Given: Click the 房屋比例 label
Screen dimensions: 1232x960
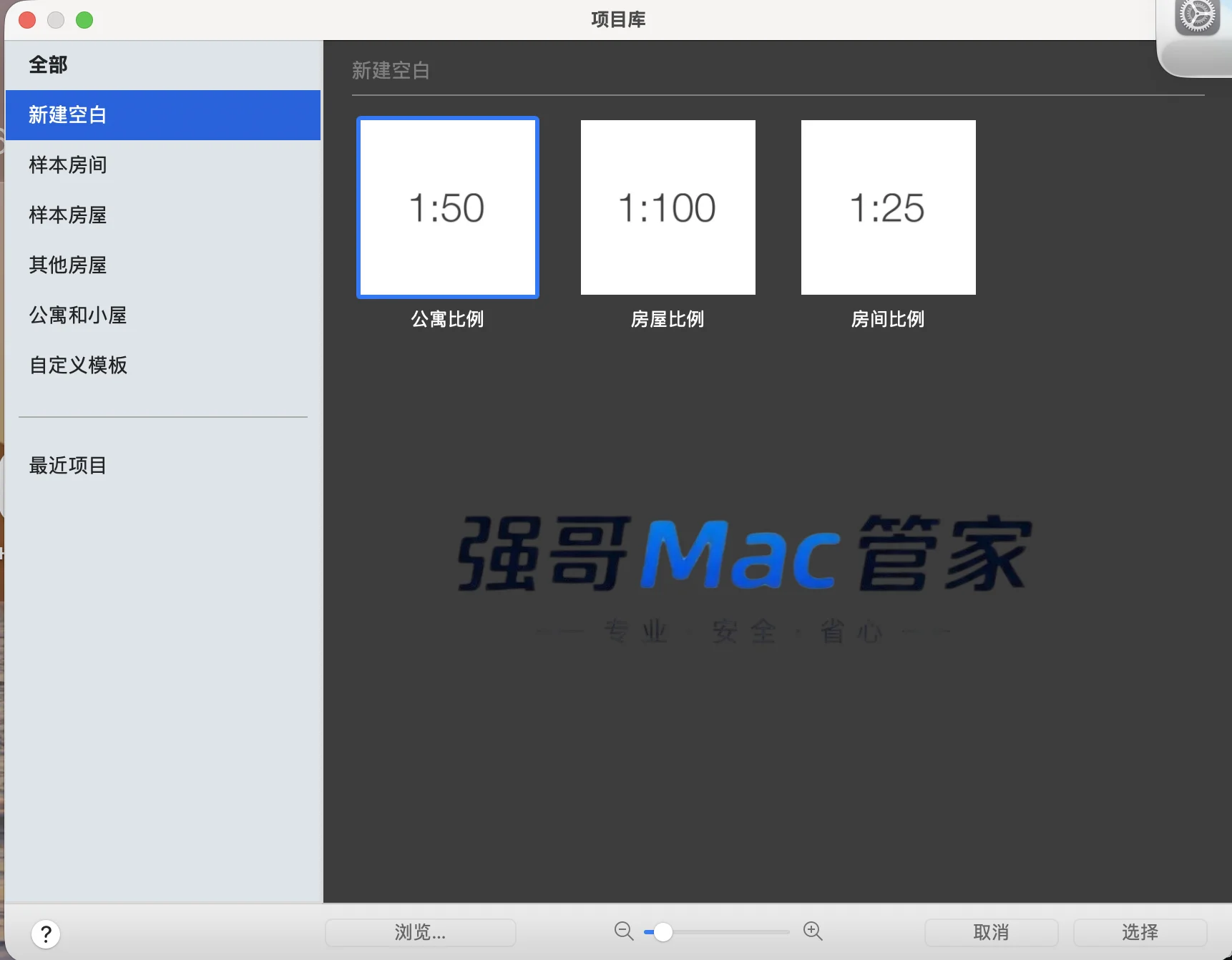Looking at the screenshot, I should [x=668, y=319].
